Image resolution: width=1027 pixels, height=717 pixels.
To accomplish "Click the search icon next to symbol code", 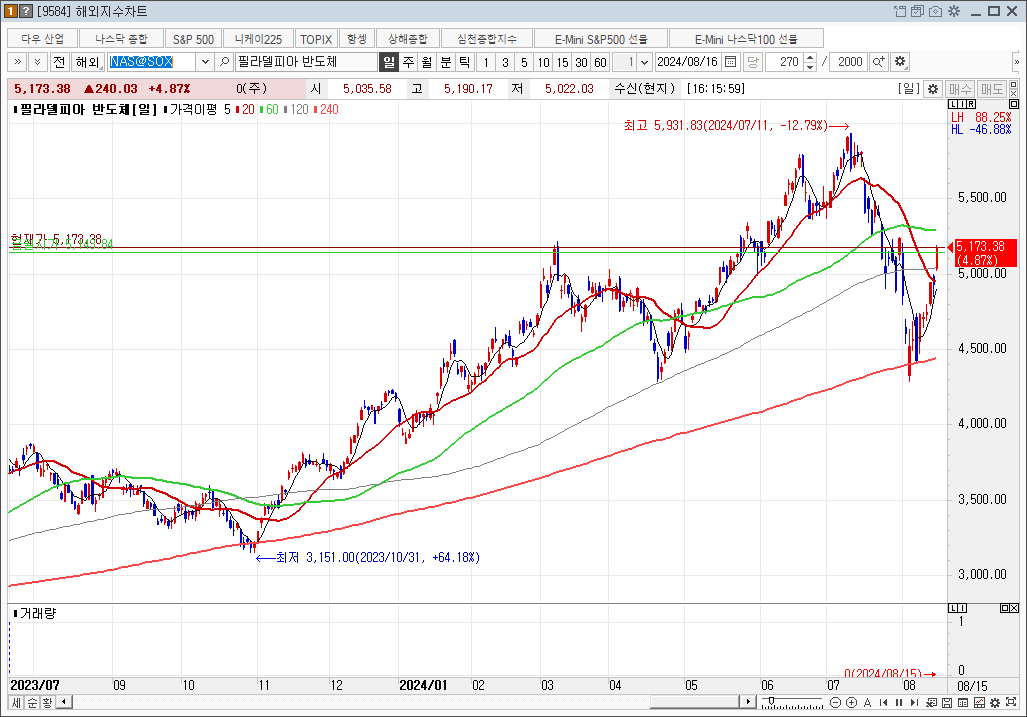I will pyautogui.click(x=224, y=62).
